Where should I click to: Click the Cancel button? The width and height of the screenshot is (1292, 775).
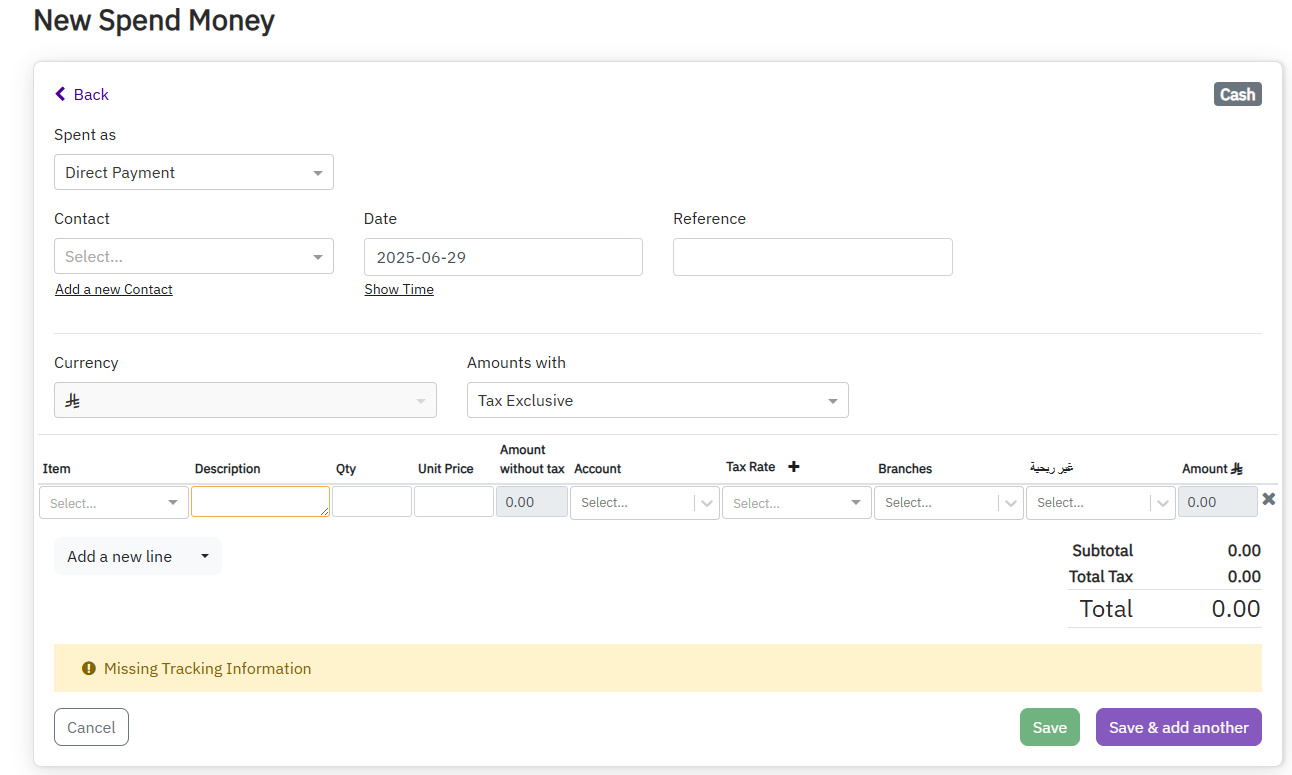pyautogui.click(x=91, y=727)
